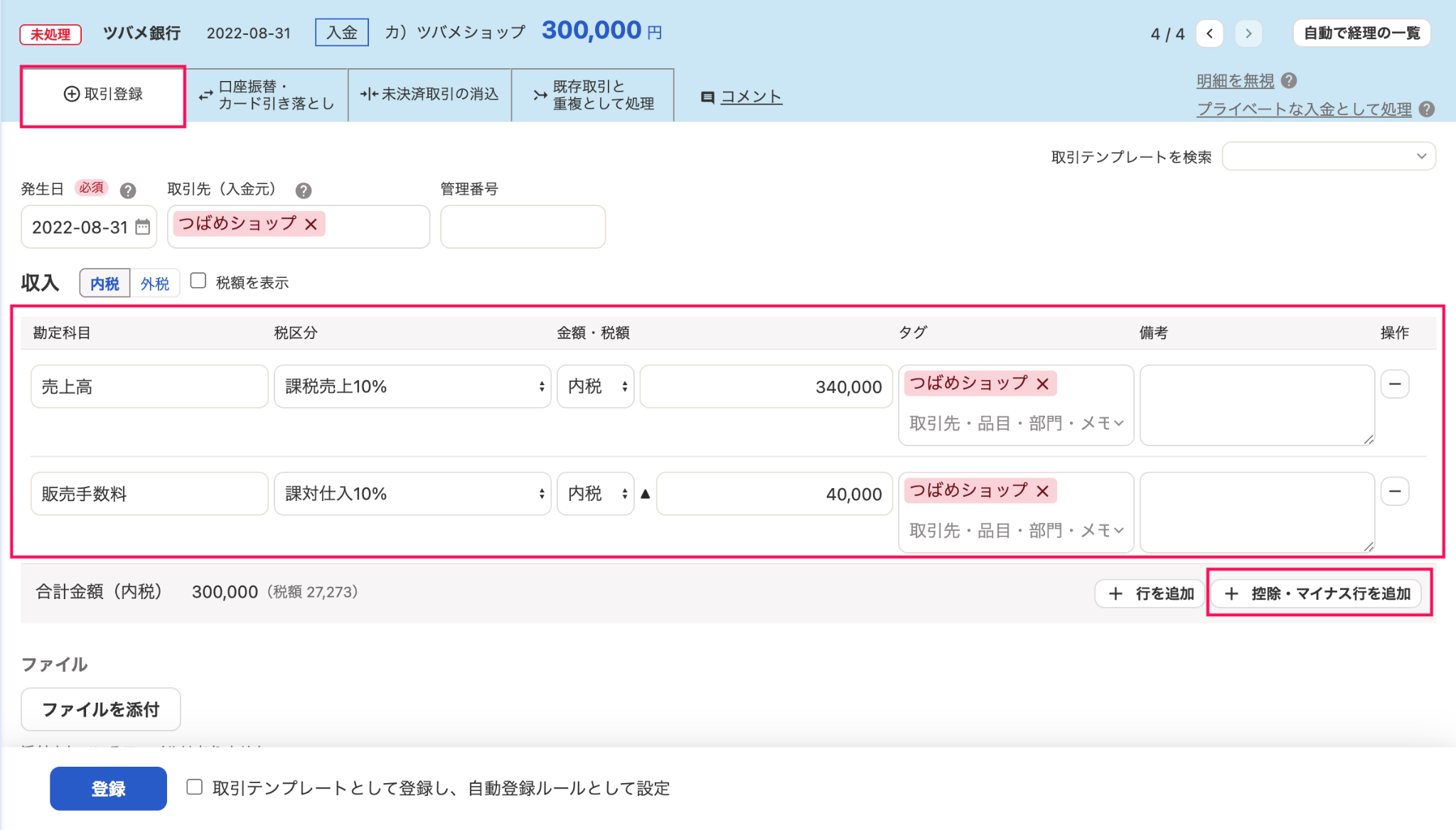Switch to 外税 tax mode

pos(155,284)
